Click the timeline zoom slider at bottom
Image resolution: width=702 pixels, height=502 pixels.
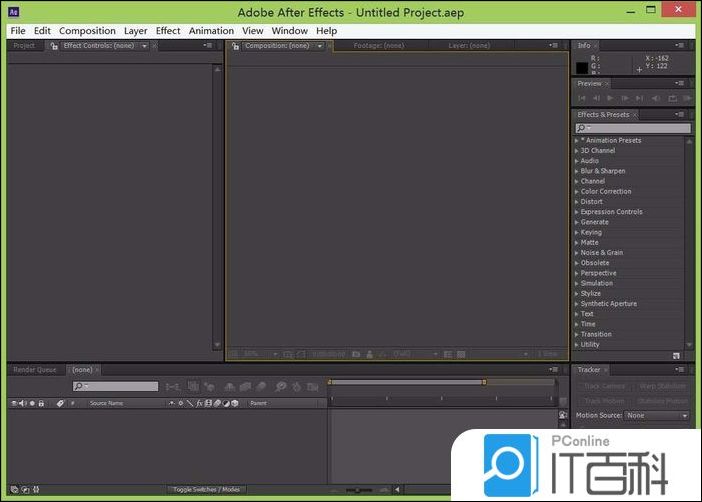point(358,490)
